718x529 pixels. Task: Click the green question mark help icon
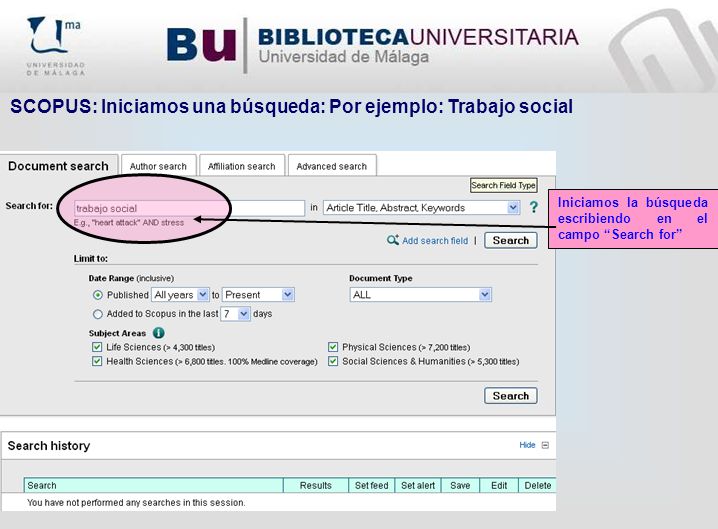[x=533, y=207]
